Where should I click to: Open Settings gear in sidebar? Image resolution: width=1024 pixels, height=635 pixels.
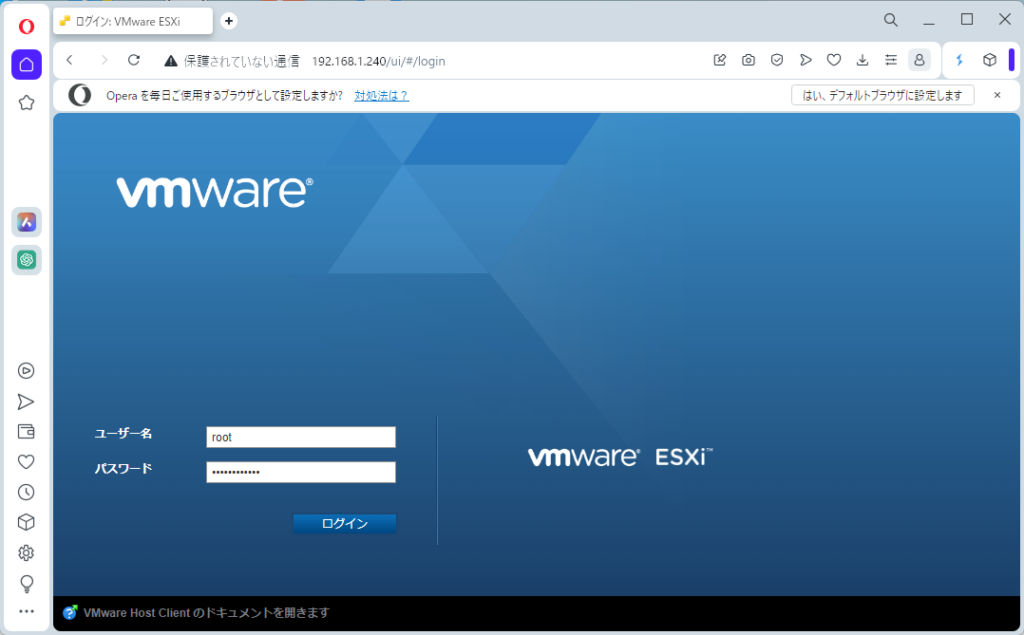click(26, 553)
